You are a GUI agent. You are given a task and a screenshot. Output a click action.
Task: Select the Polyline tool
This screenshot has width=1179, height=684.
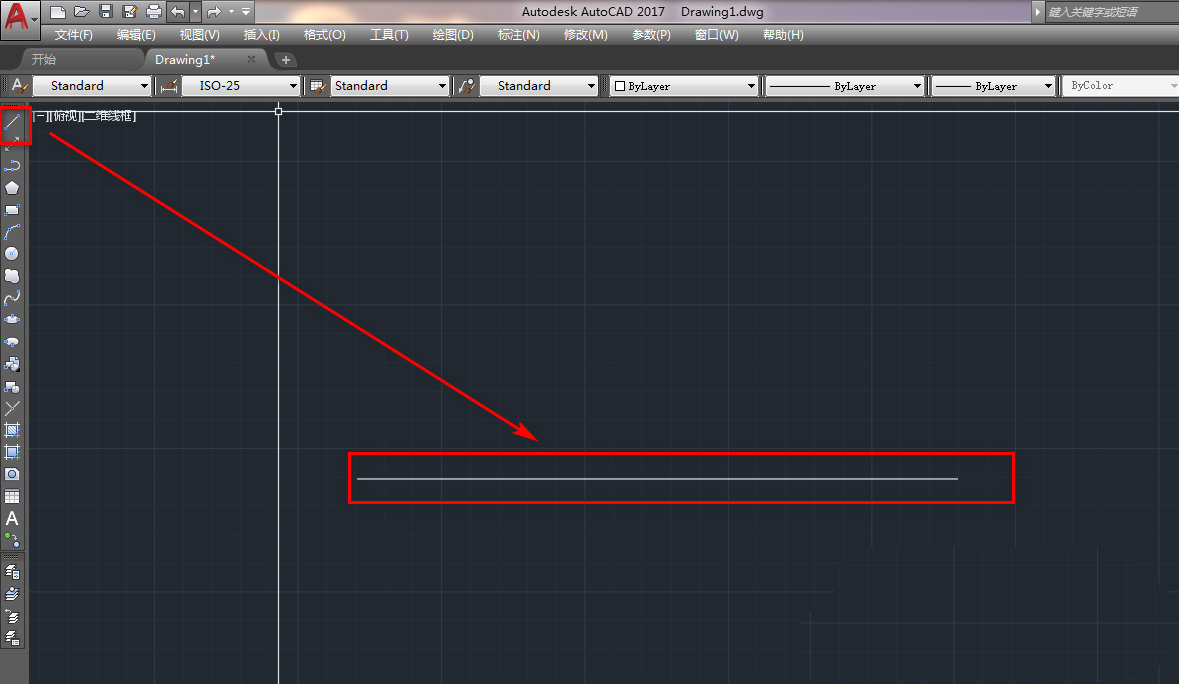tap(12, 165)
